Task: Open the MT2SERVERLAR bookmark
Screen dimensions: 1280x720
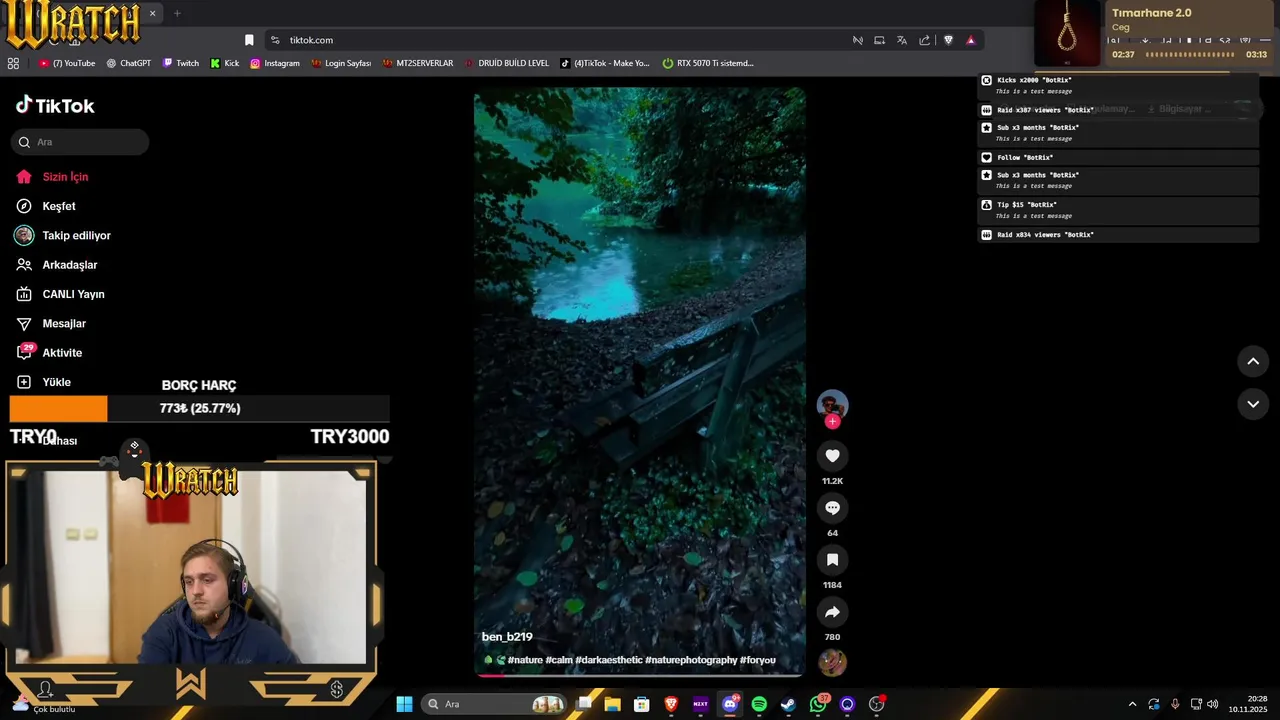Action: click(417, 63)
